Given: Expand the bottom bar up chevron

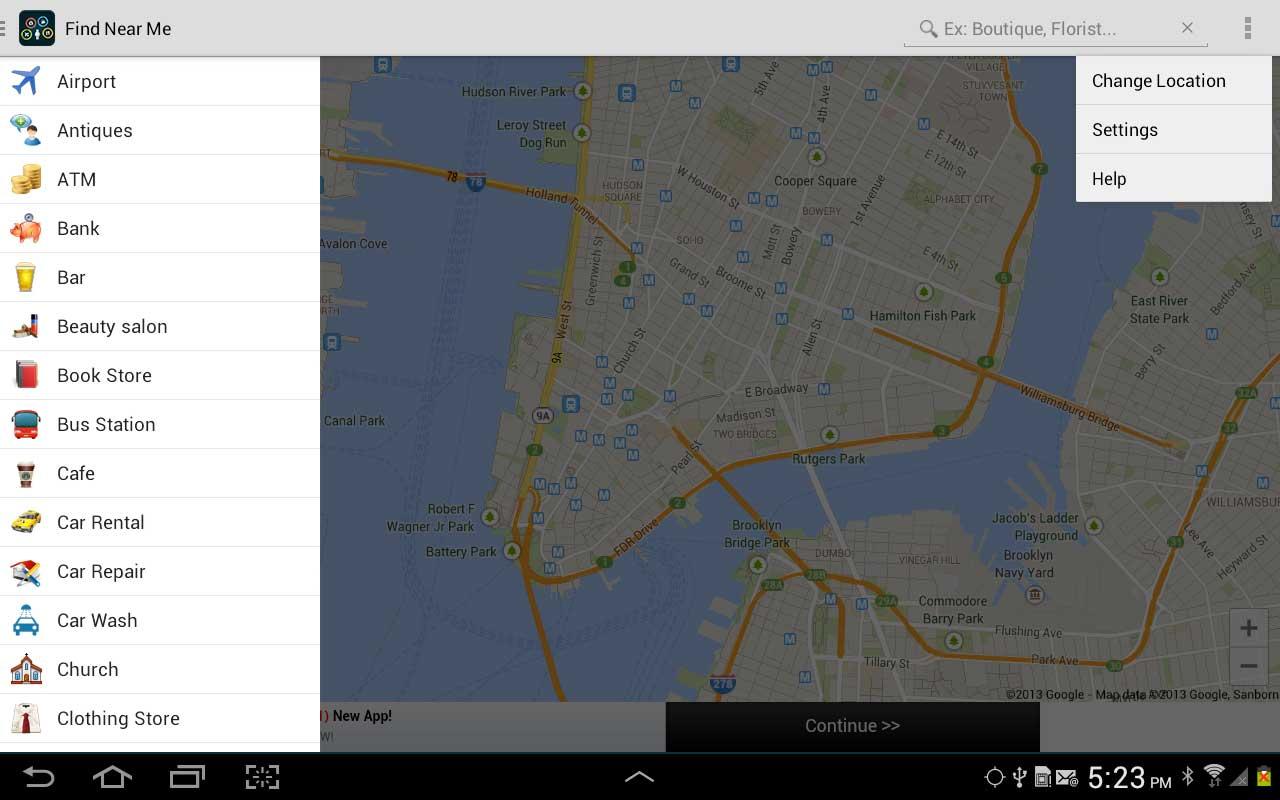Looking at the screenshot, I should point(639,777).
